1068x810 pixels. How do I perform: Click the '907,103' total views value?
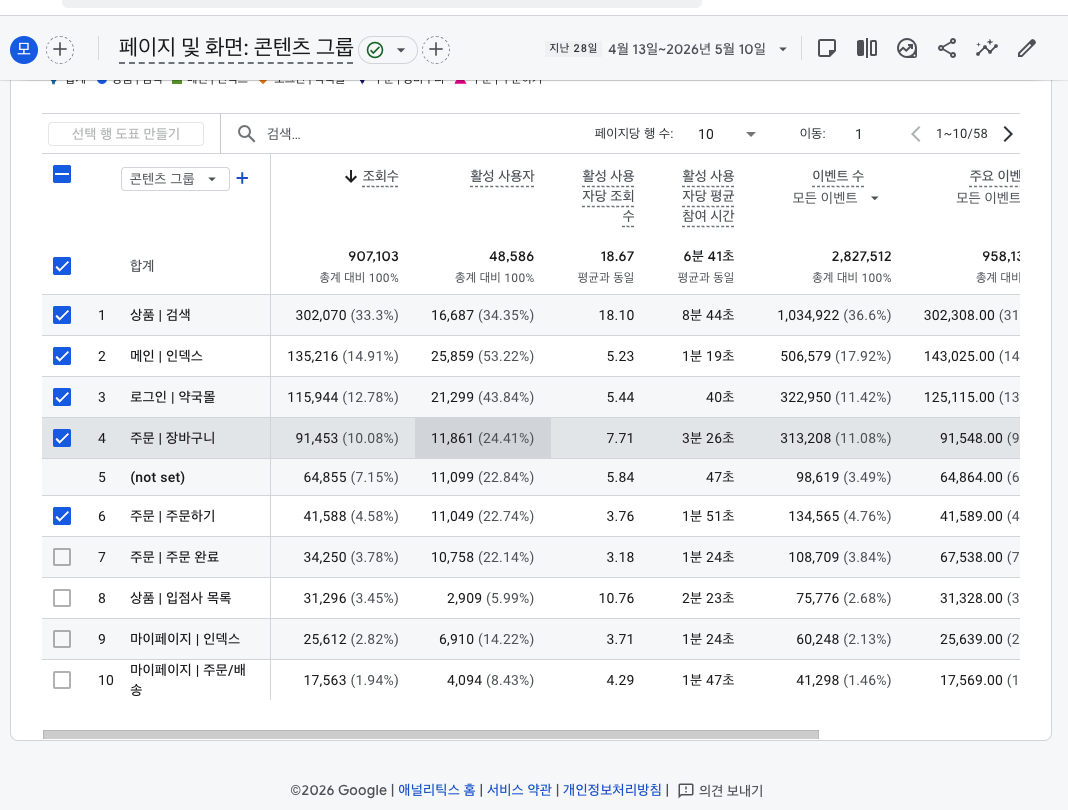[x=373, y=257]
